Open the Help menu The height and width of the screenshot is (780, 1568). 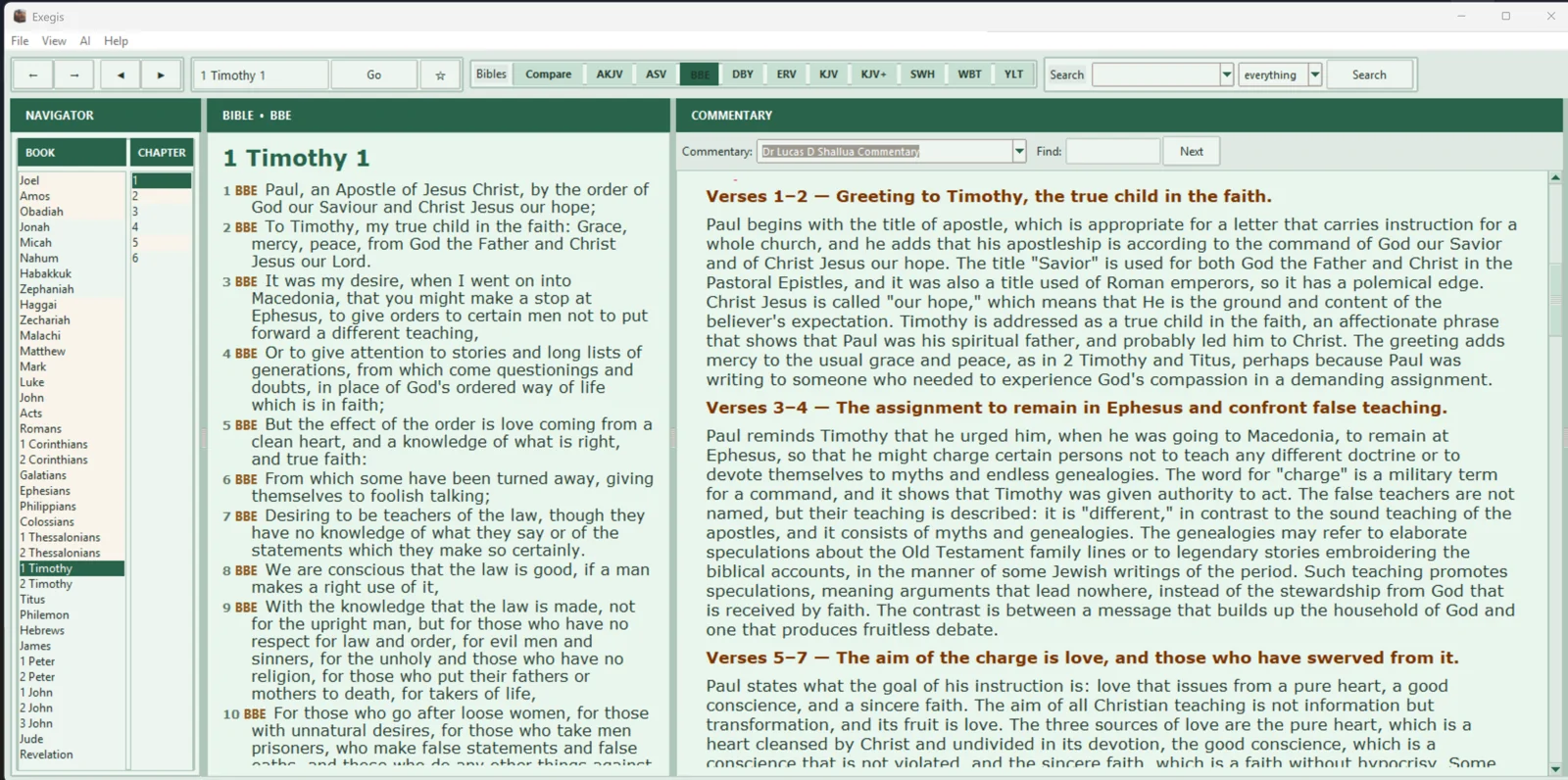click(x=116, y=41)
